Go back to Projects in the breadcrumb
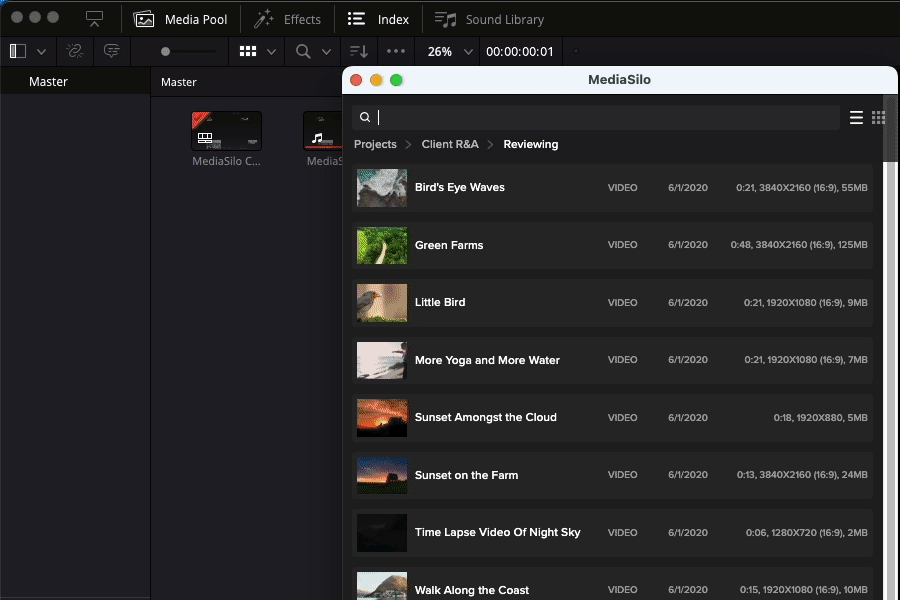Viewport: 900px width, 600px height. 375,144
